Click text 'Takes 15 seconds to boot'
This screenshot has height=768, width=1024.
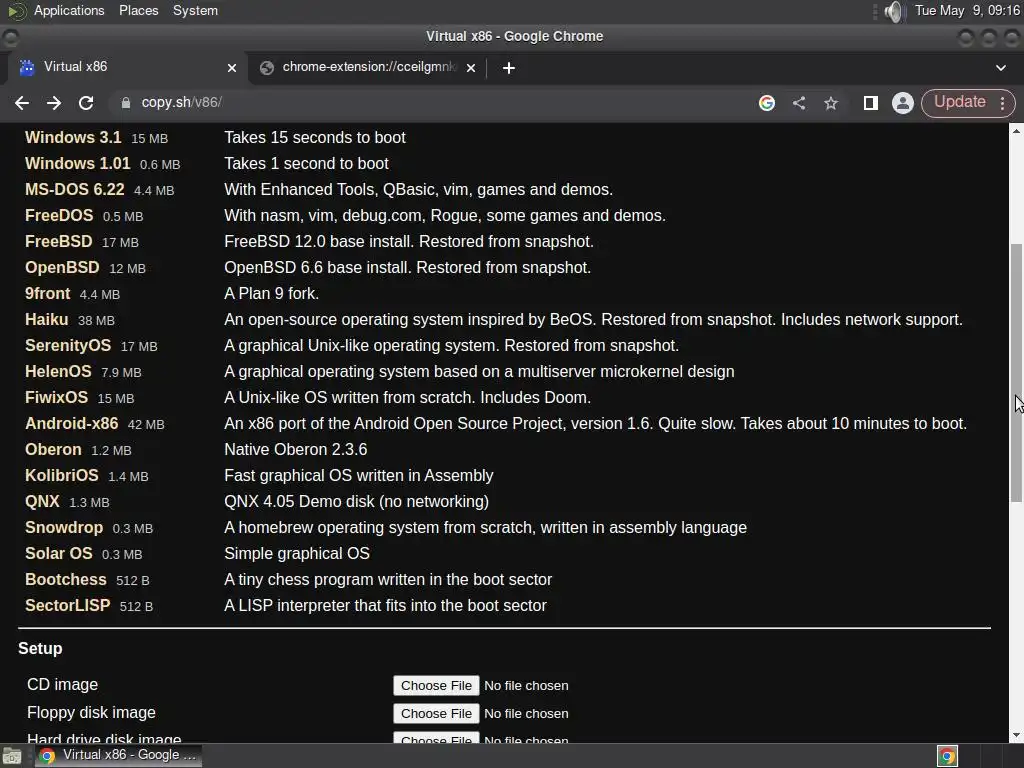tap(315, 137)
